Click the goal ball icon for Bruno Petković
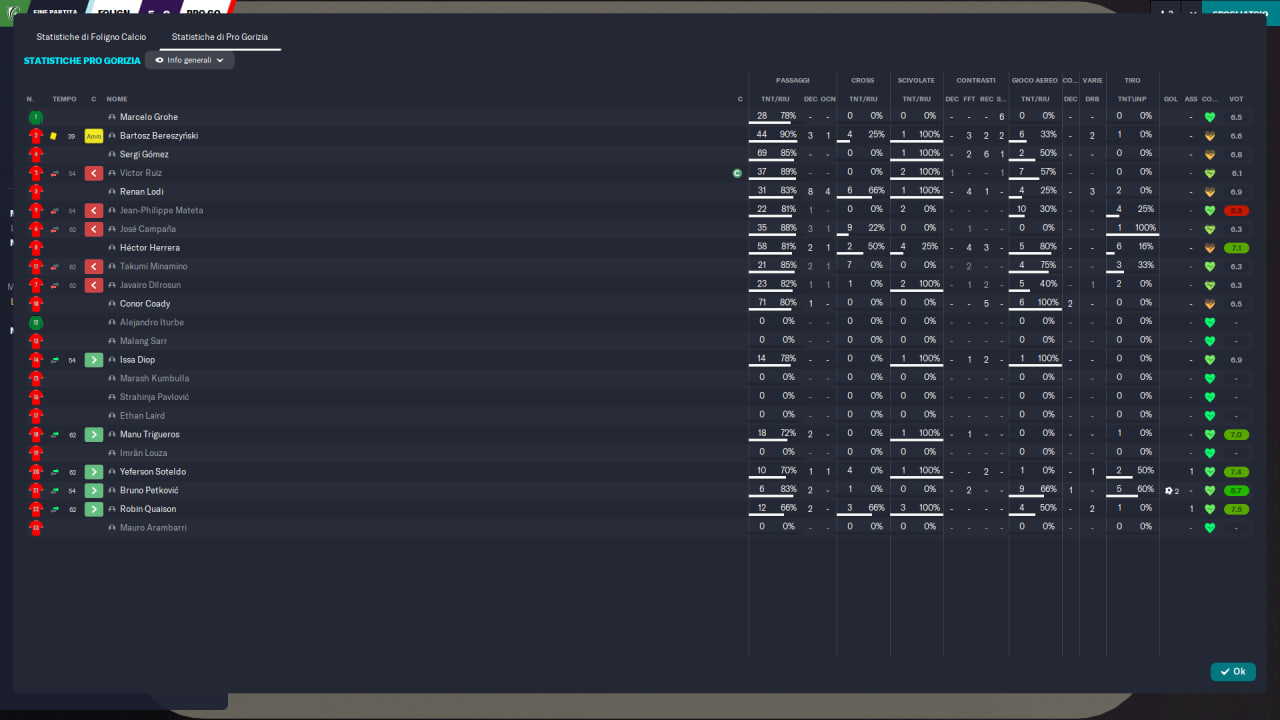 tap(1168, 490)
